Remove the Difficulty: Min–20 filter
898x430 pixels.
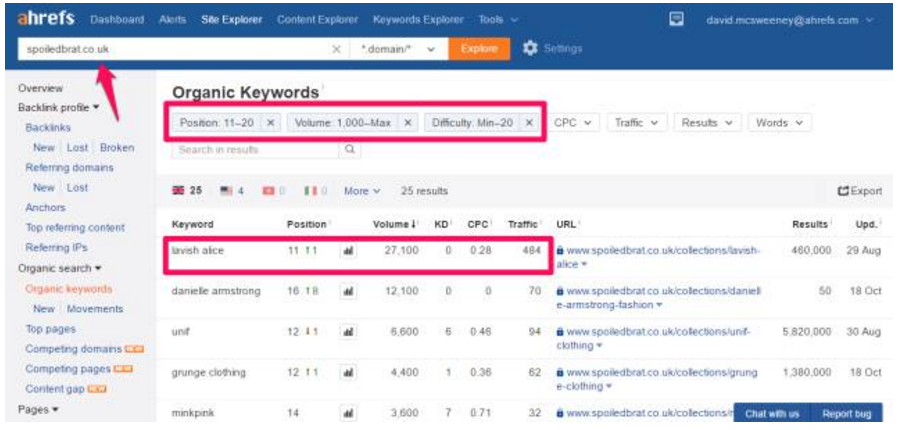click(x=529, y=123)
